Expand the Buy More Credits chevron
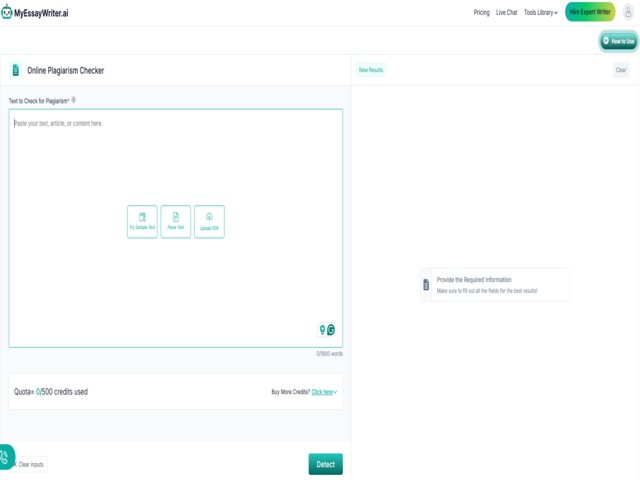 point(336,392)
